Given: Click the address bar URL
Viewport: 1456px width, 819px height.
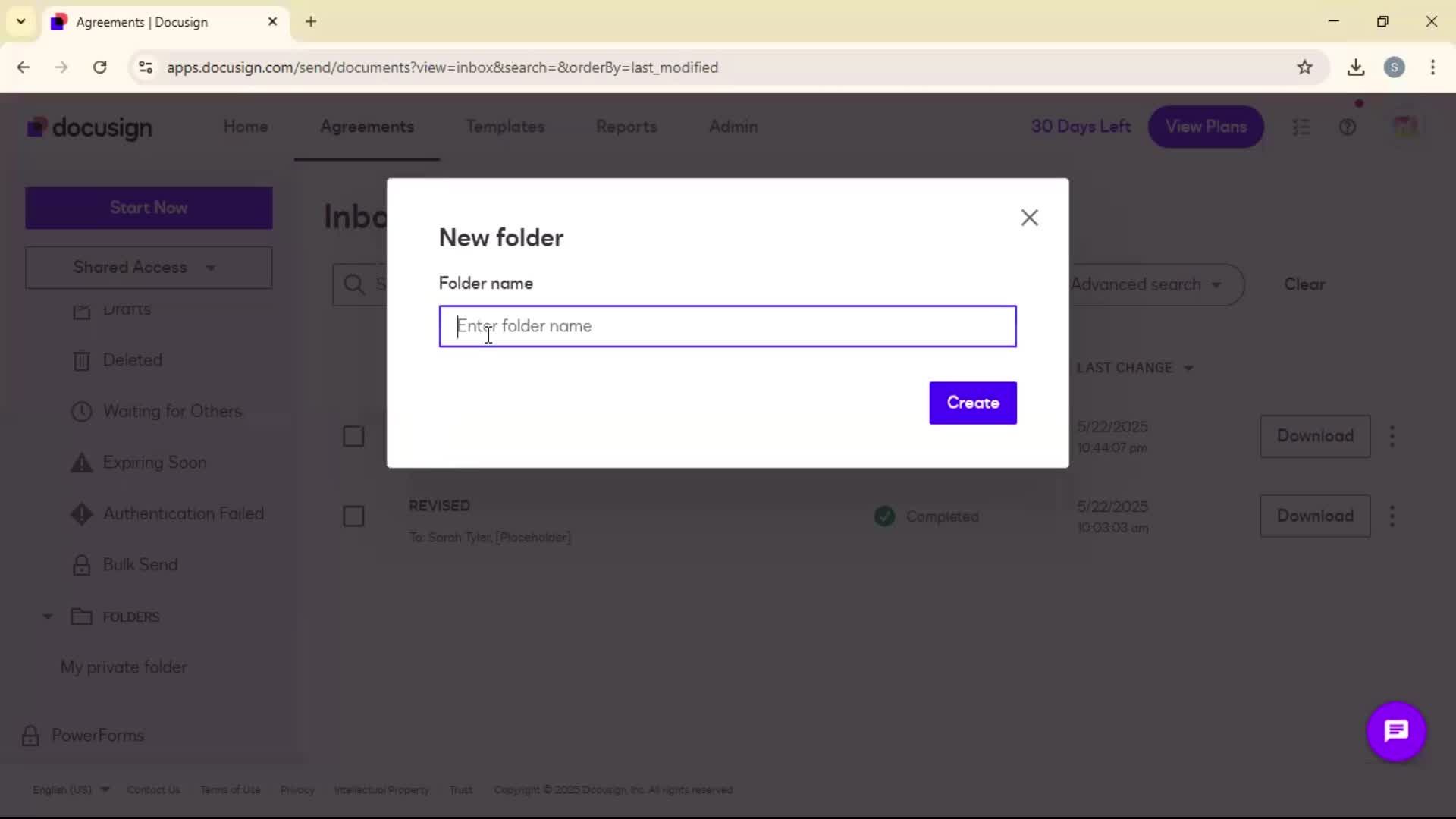Looking at the screenshot, I should click(x=442, y=67).
